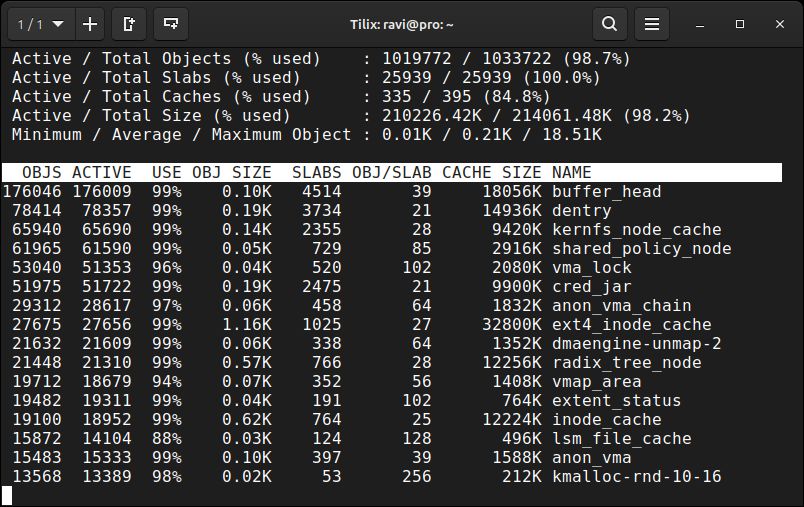The height and width of the screenshot is (507, 804).
Task: Select the kernfs_node_cache name
Action: (x=636, y=230)
